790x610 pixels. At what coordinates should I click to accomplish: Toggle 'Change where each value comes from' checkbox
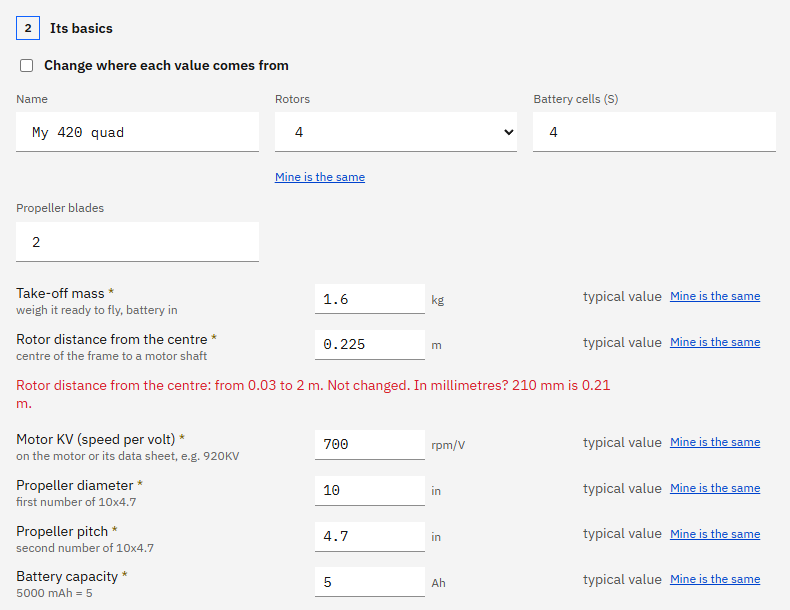point(27,66)
